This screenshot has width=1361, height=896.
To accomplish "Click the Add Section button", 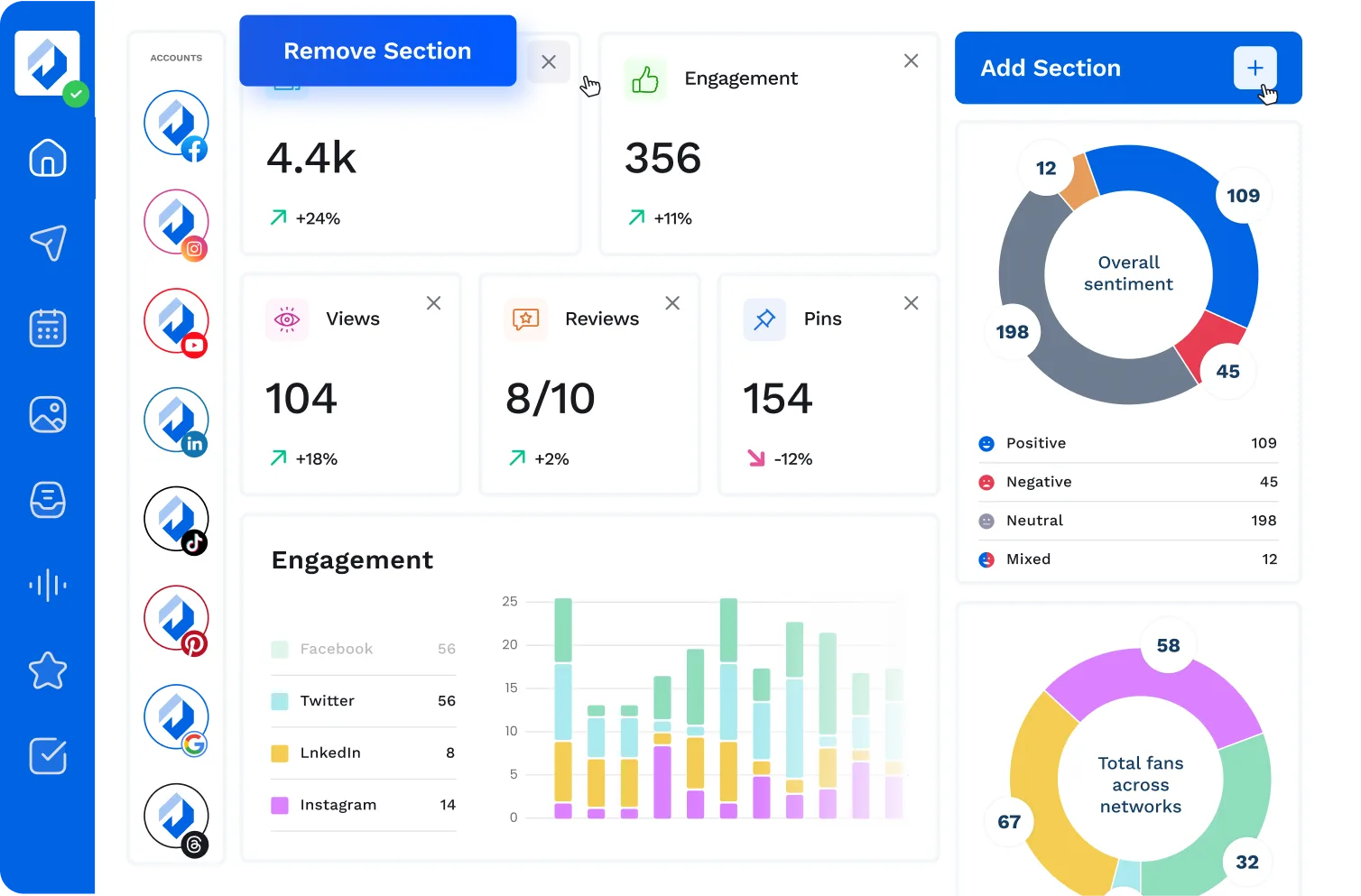I will (1128, 68).
